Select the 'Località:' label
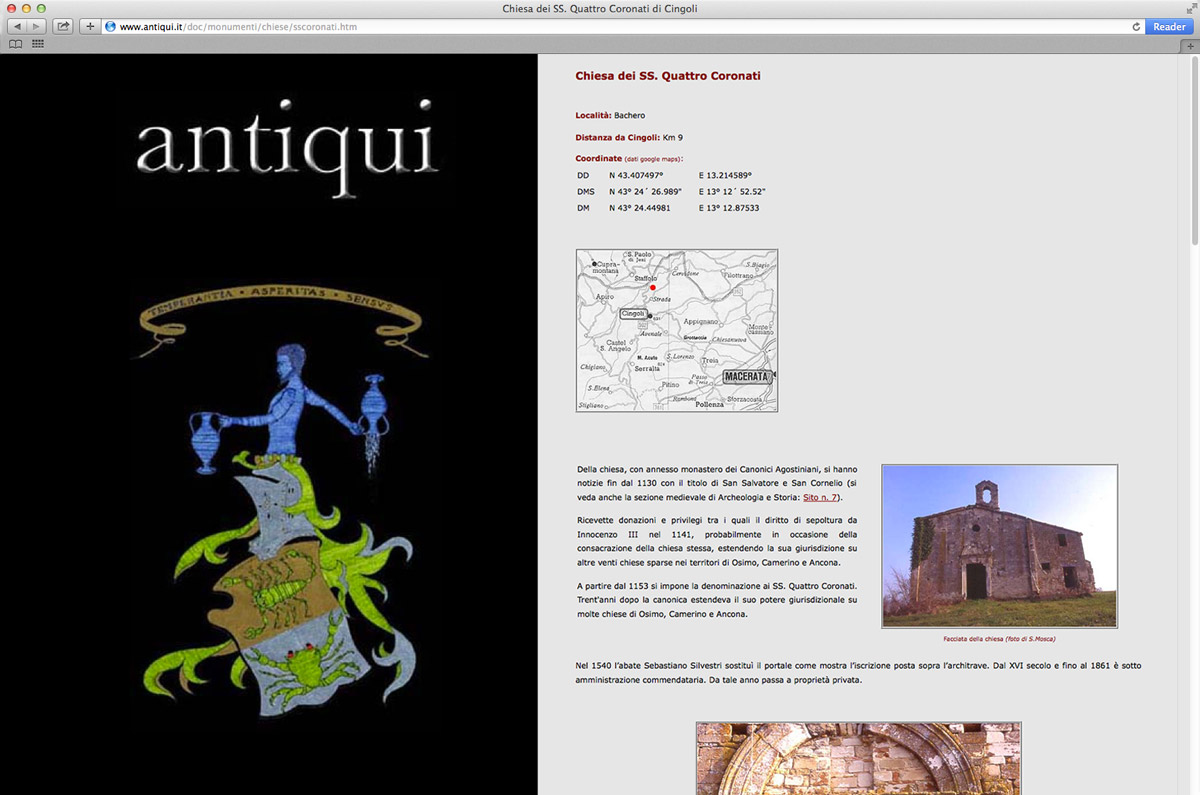Screen dimensions: 1200x795 tap(593, 116)
